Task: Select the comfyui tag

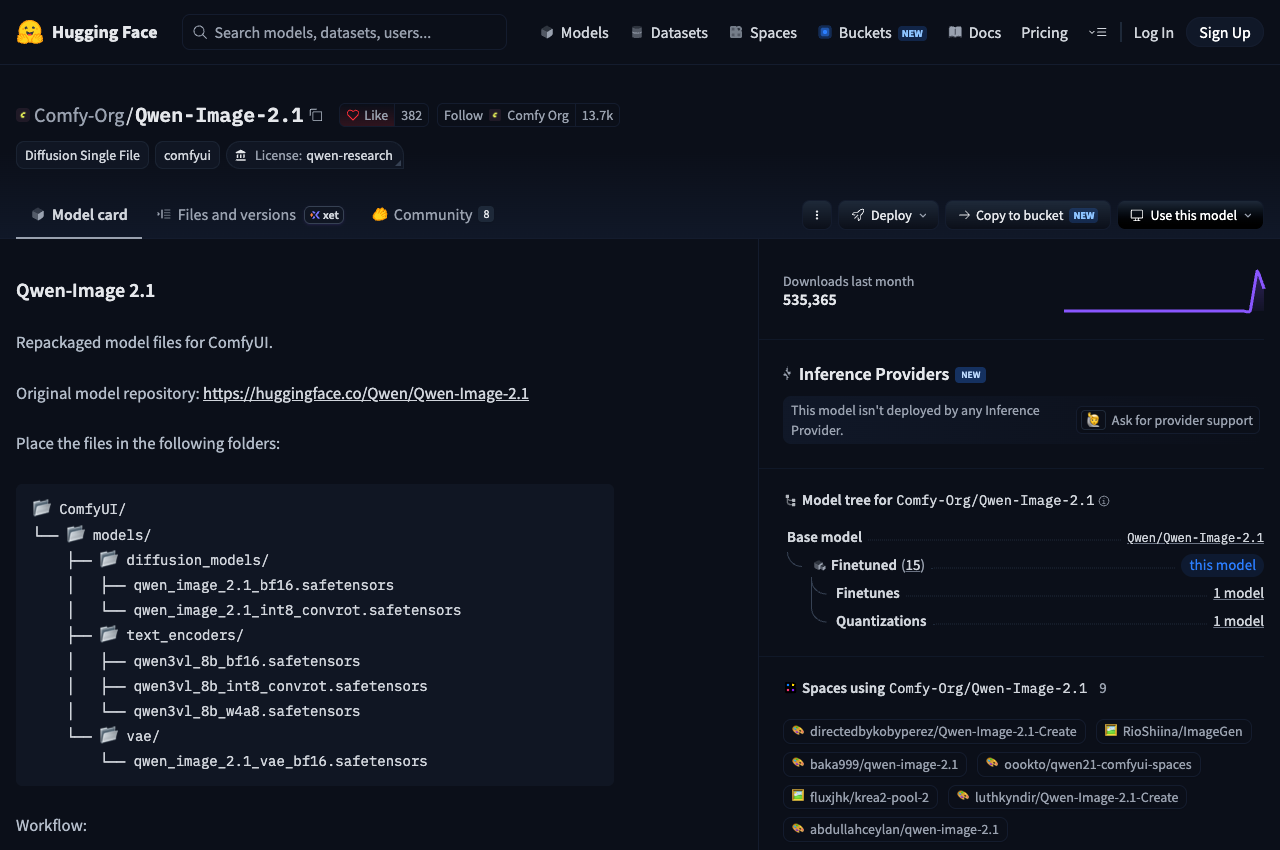Action: (187, 155)
